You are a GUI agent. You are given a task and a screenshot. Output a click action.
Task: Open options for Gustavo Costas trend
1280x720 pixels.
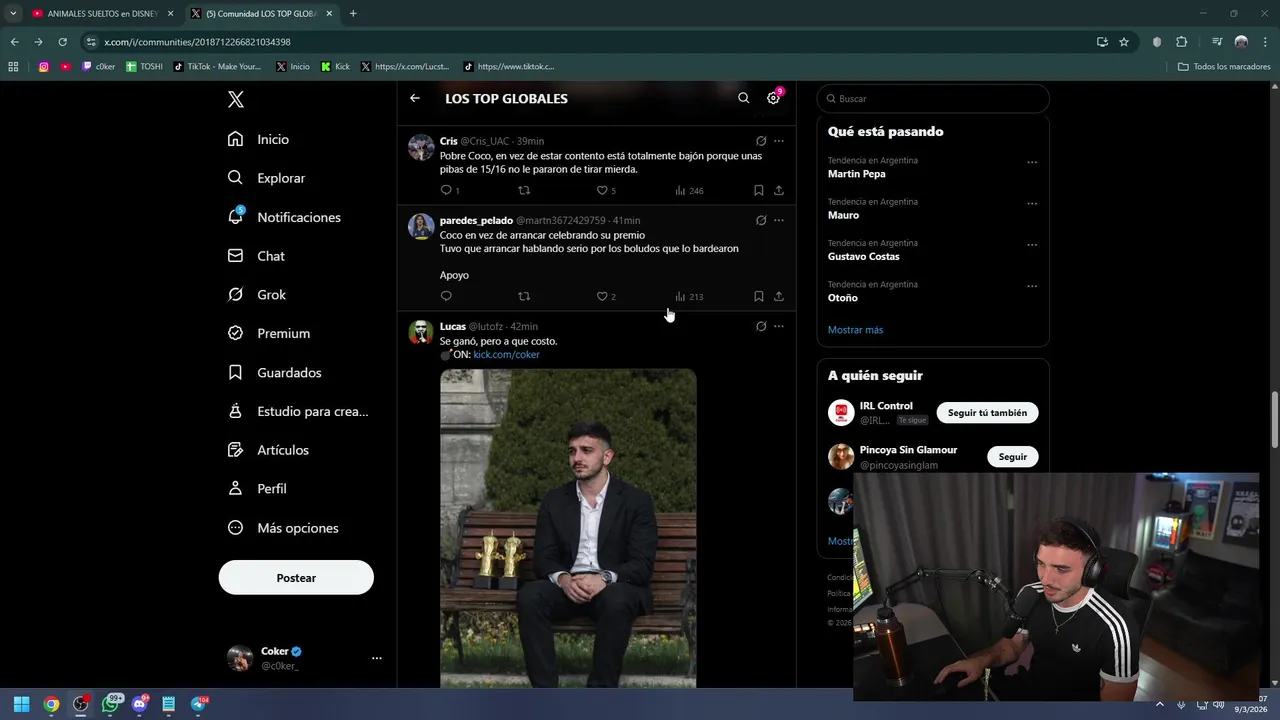[x=1032, y=244]
